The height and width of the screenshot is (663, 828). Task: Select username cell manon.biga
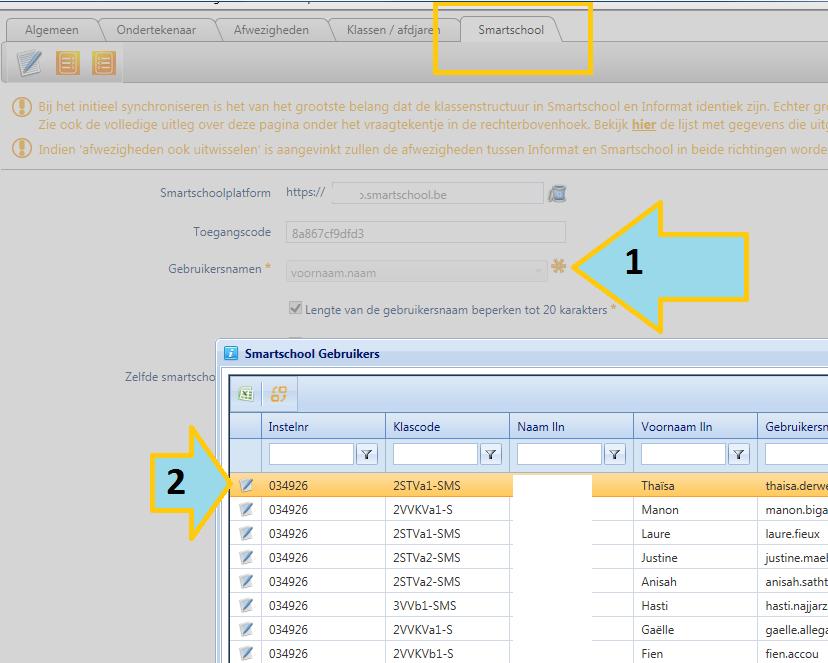tap(793, 509)
